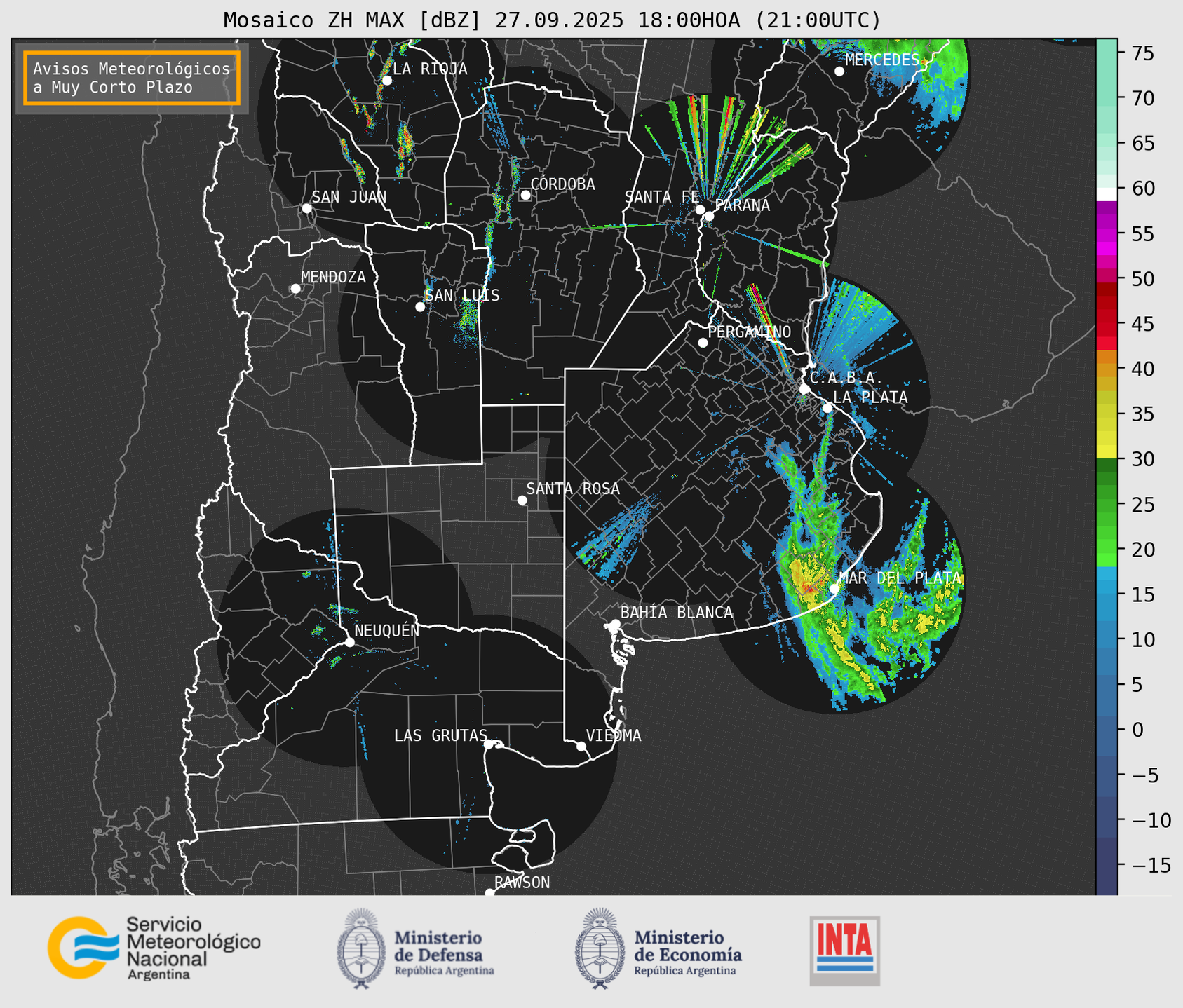Click the PARANÁ city marker dot
The width and height of the screenshot is (1183, 1008).
click(x=709, y=216)
